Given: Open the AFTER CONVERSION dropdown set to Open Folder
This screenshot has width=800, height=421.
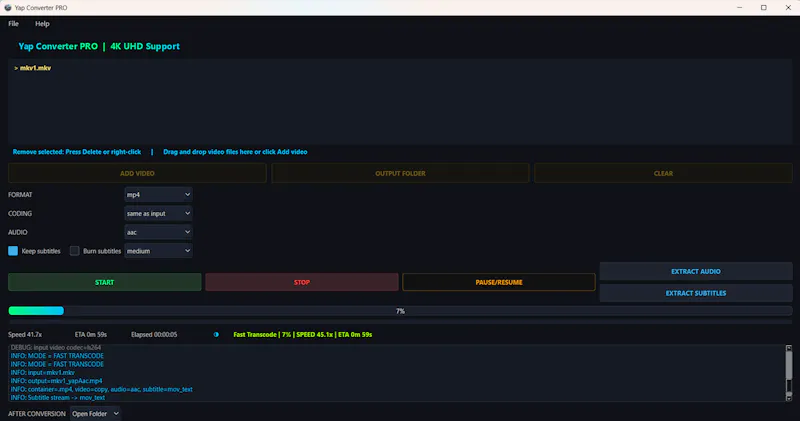Looking at the screenshot, I should coord(95,413).
